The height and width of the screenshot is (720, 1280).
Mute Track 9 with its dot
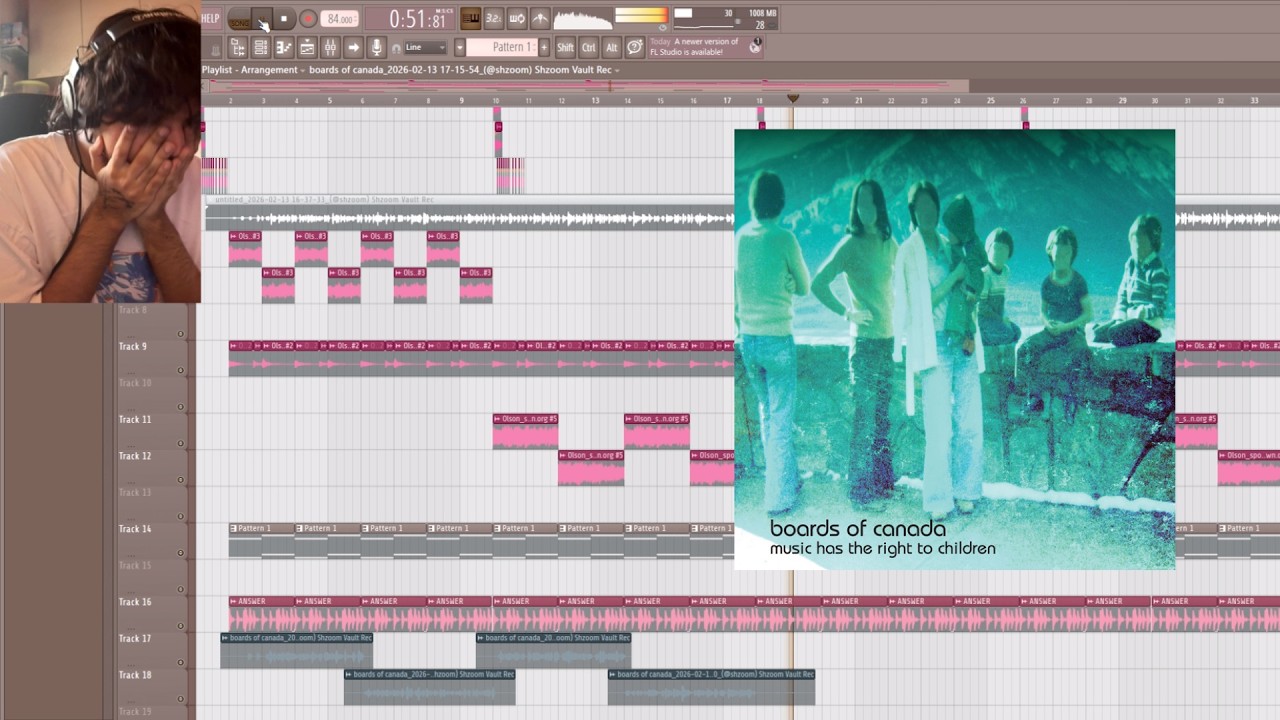coord(180,371)
